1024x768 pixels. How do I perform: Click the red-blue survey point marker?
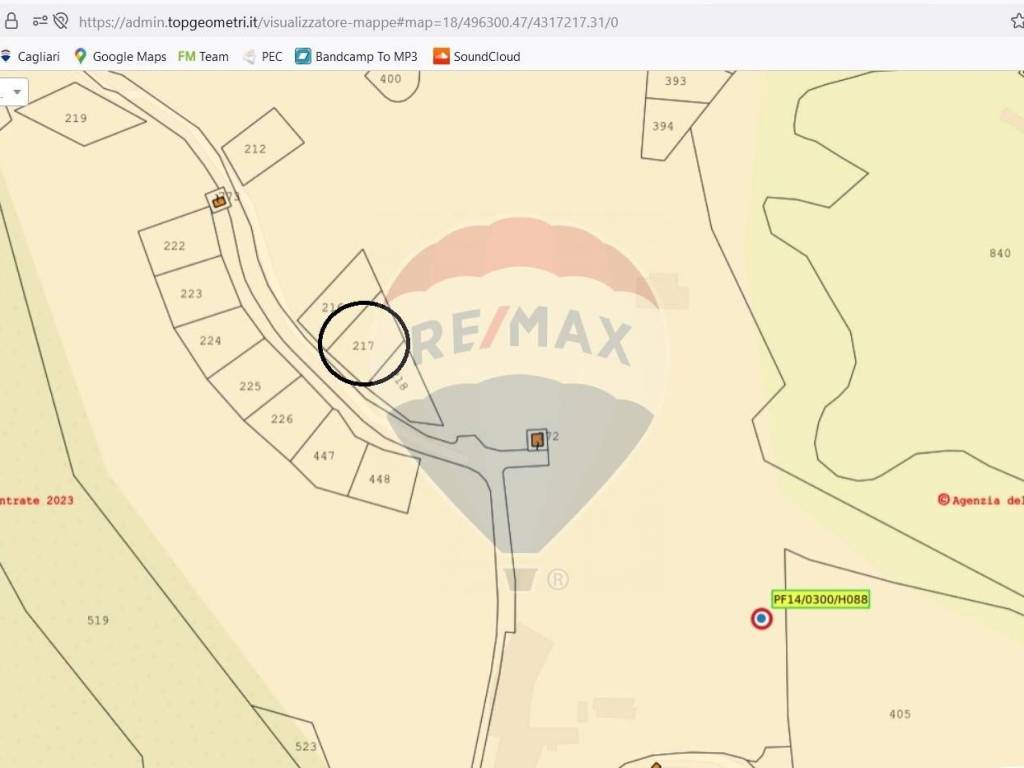(761, 619)
